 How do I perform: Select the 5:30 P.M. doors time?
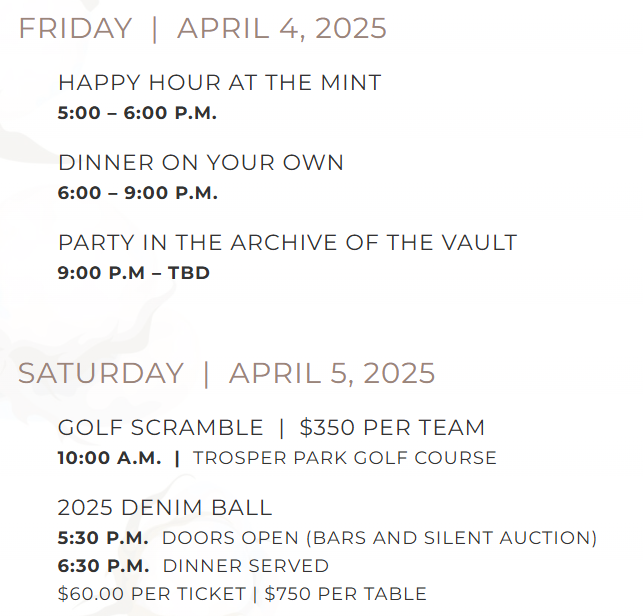pyautogui.click(x=103, y=538)
